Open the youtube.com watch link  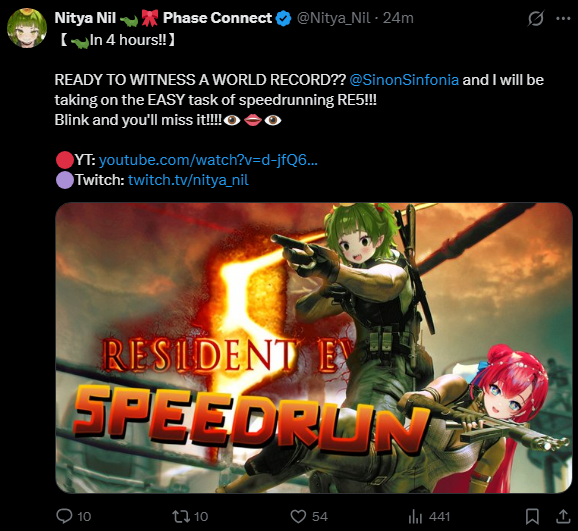[x=208, y=160]
